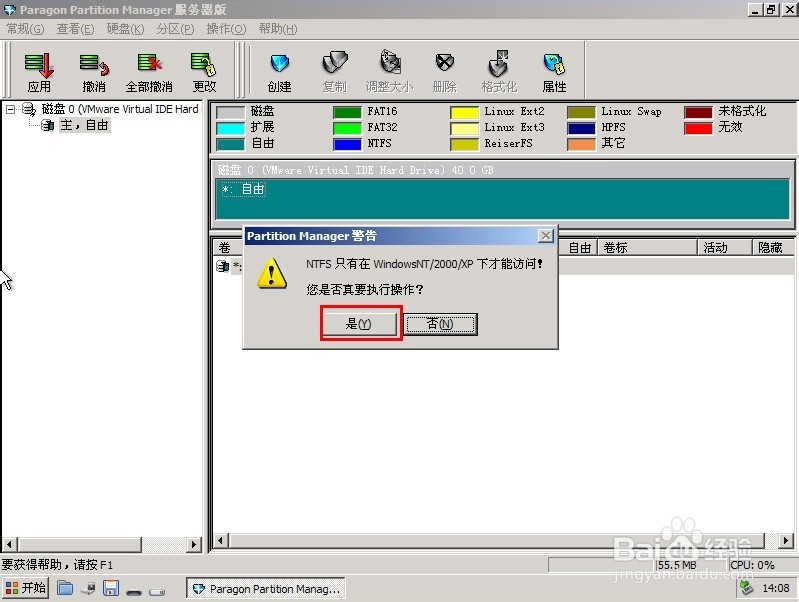The height and width of the screenshot is (602, 799).
Task: Click the warning triangle icon in dialog
Action: click(272, 273)
